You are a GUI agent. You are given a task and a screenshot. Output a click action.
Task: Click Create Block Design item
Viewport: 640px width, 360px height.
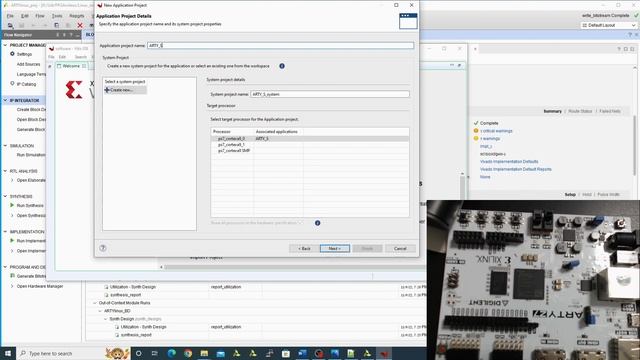point(31,109)
